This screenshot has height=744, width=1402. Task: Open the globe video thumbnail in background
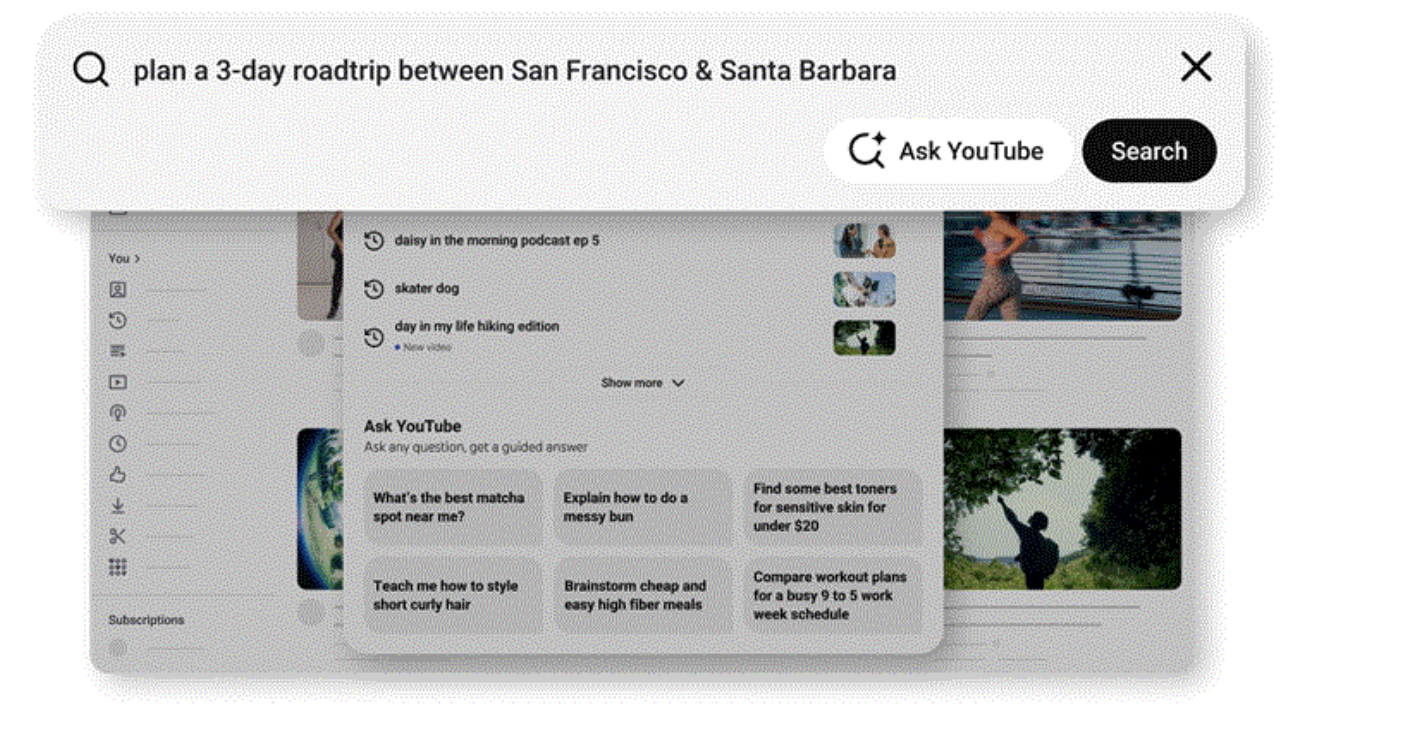(320, 509)
